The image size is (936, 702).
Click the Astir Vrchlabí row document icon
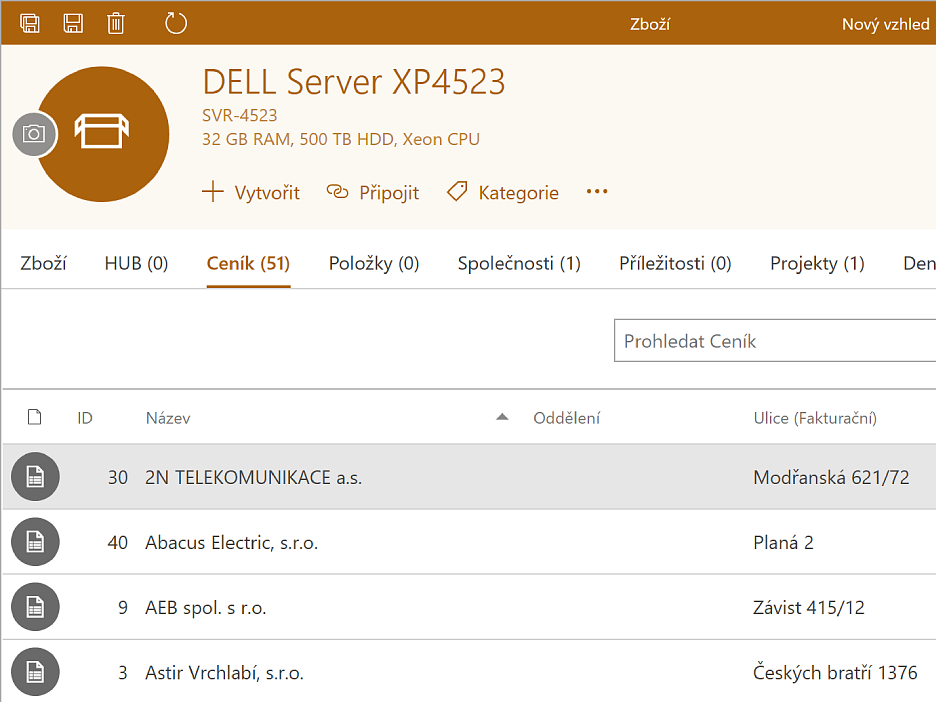[x=35, y=672]
